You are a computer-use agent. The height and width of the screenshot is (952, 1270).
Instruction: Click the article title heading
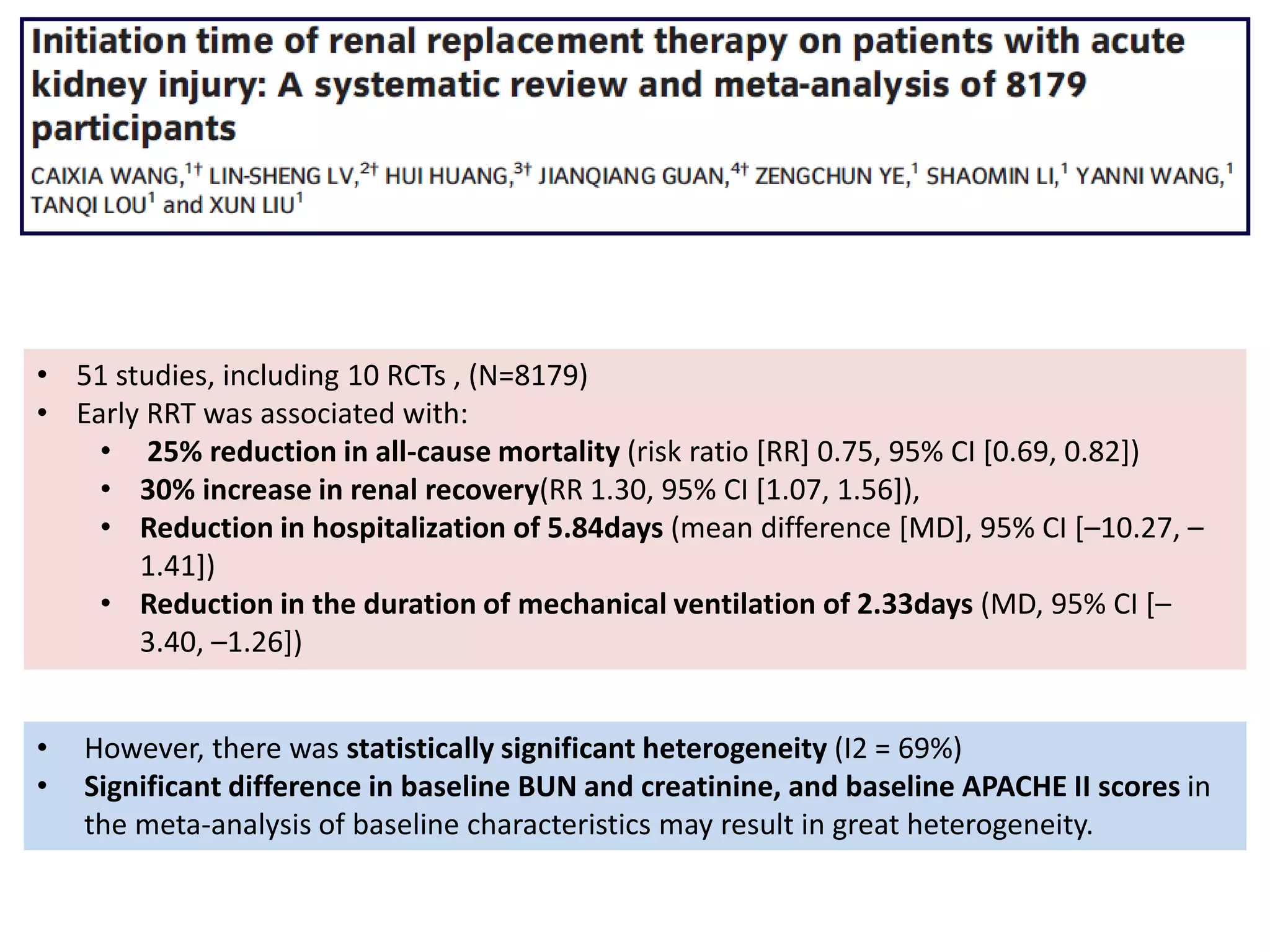pyautogui.click(x=608, y=84)
